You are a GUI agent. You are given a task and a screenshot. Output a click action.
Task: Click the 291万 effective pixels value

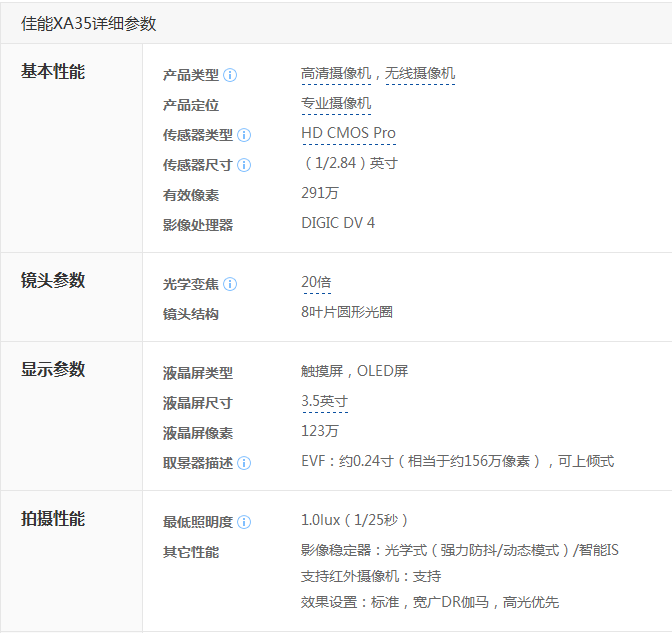tap(320, 193)
